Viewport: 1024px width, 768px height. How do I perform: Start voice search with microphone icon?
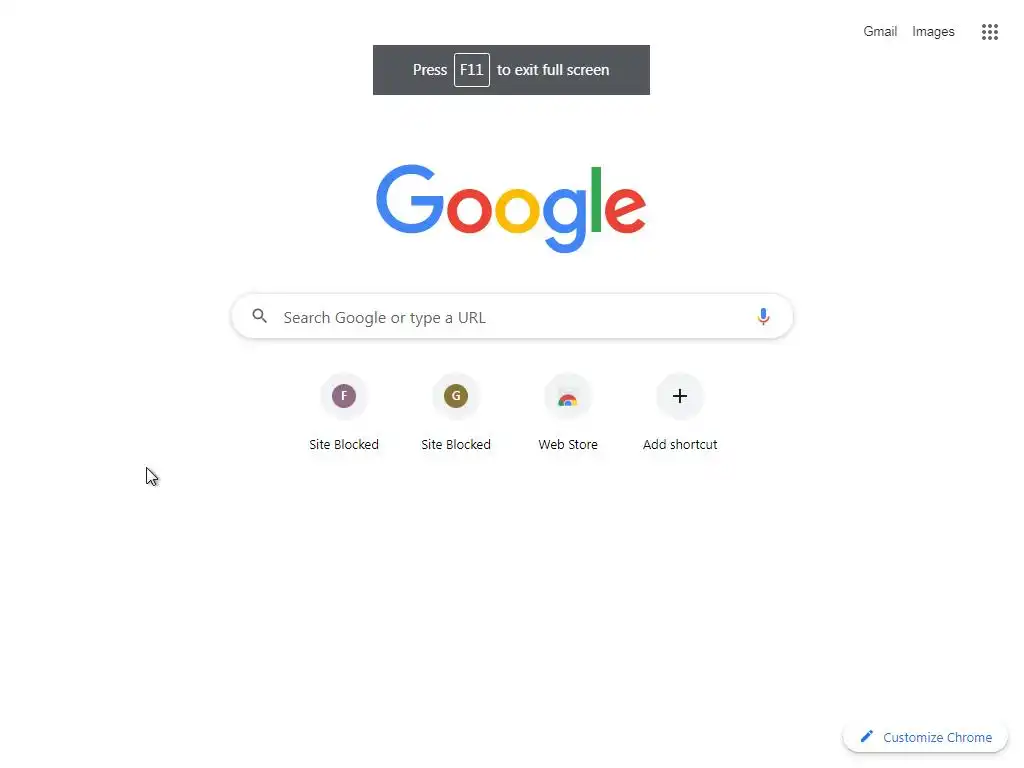tap(763, 317)
